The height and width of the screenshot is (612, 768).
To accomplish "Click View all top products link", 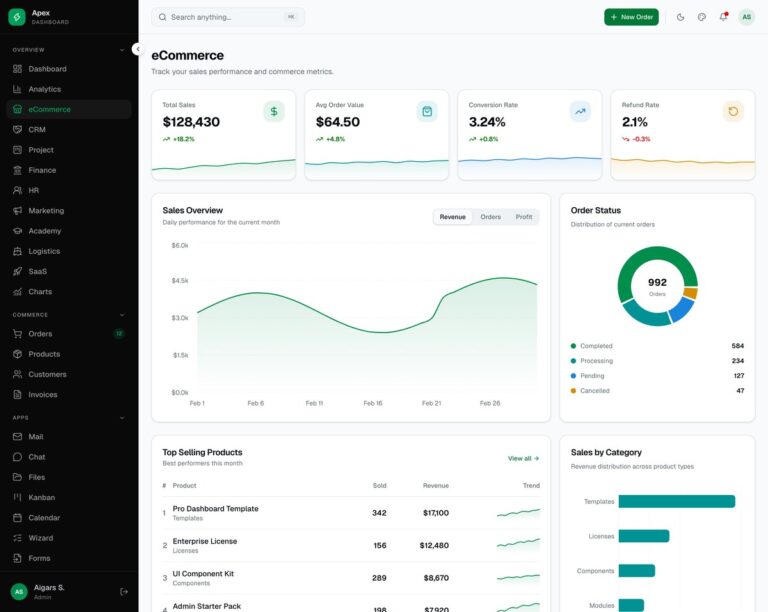I will (x=523, y=458).
